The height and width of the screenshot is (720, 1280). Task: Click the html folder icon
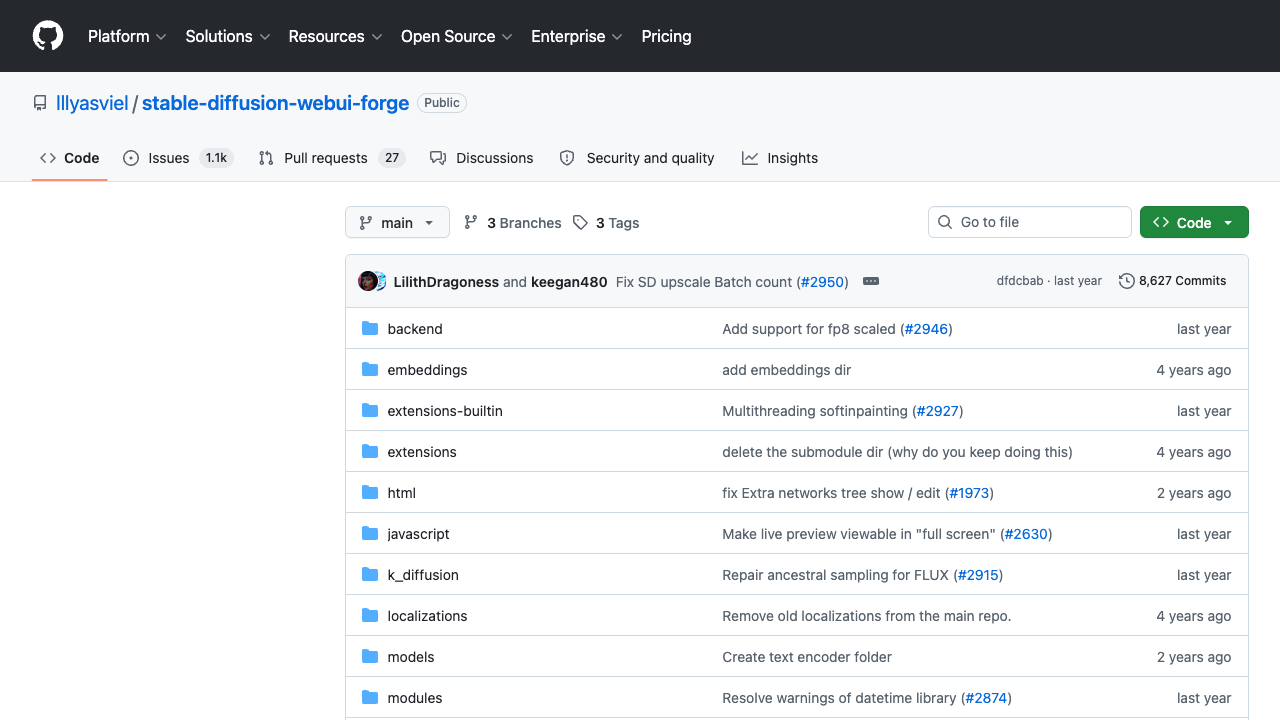(370, 492)
